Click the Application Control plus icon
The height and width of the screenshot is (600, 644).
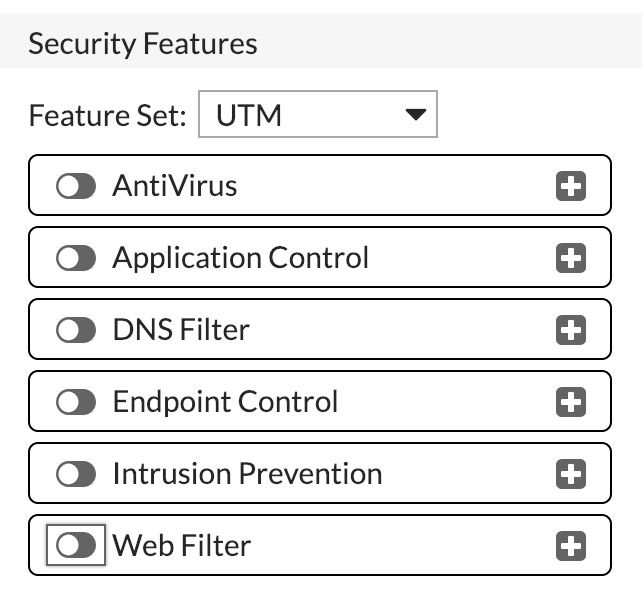tap(570, 258)
